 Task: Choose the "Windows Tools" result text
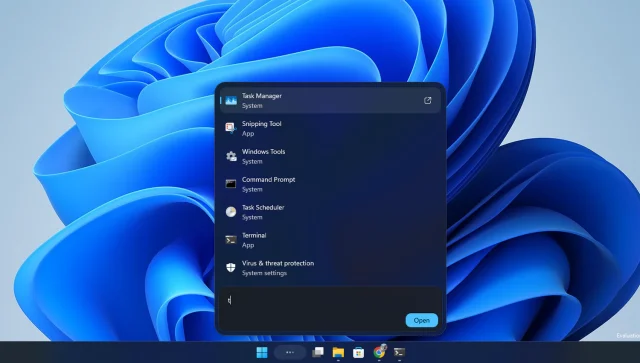coord(263,151)
